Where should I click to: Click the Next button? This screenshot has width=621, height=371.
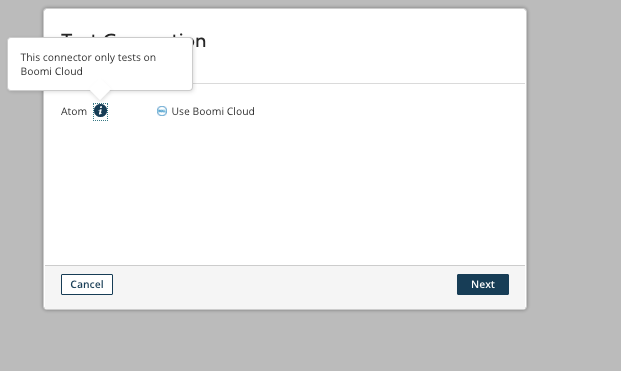click(483, 284)
